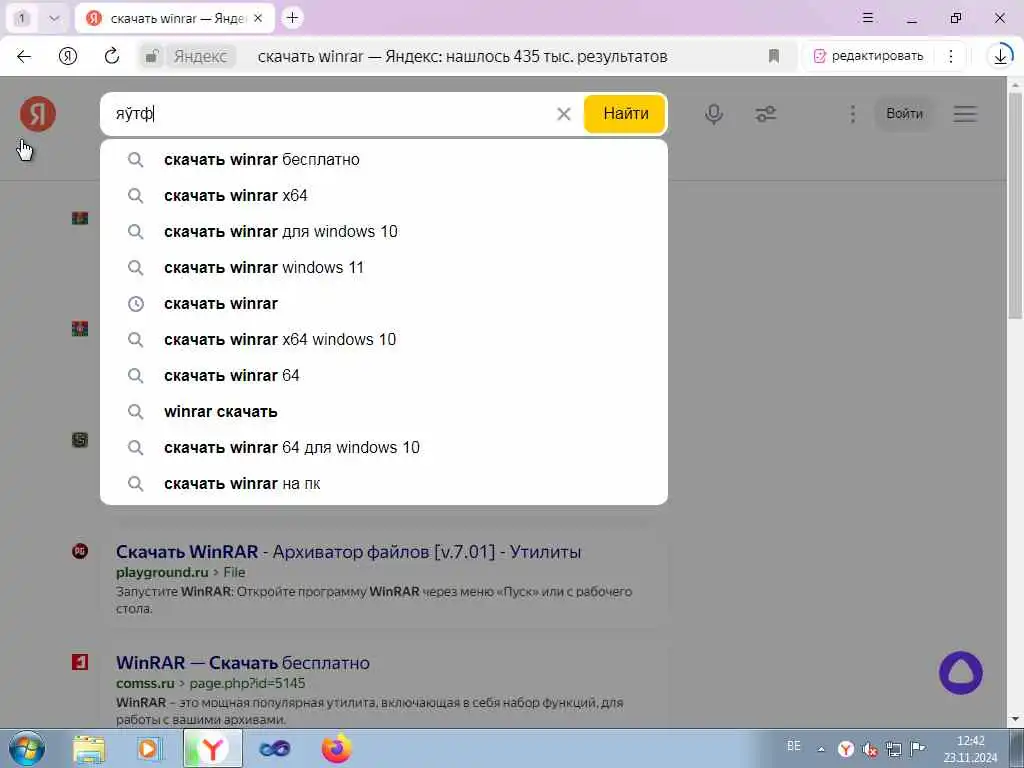This screenshot has height=768, width=1024.
Task: Open the browser hamburger menu in title bar
Action: (868, 18)
